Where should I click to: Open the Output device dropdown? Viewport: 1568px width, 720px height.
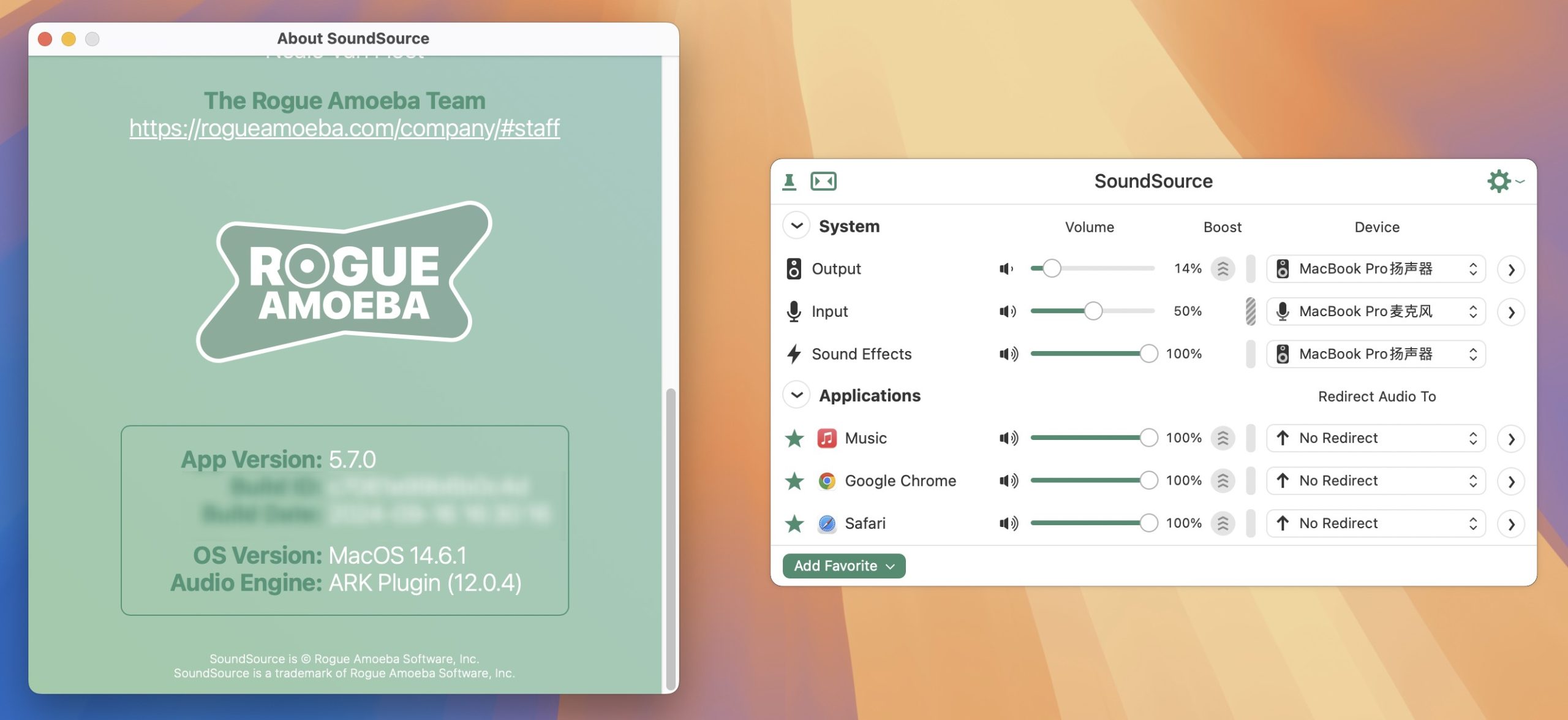point(1376,268)
